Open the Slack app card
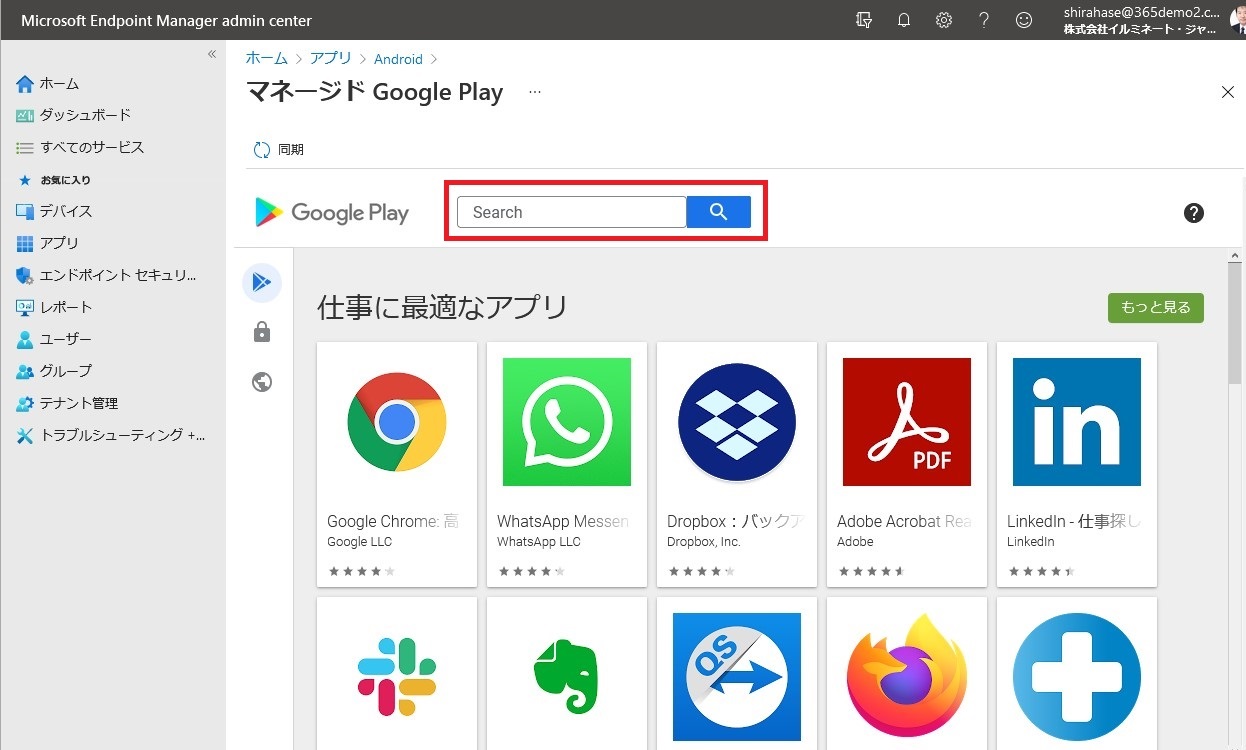 click(x=397, y=673)
